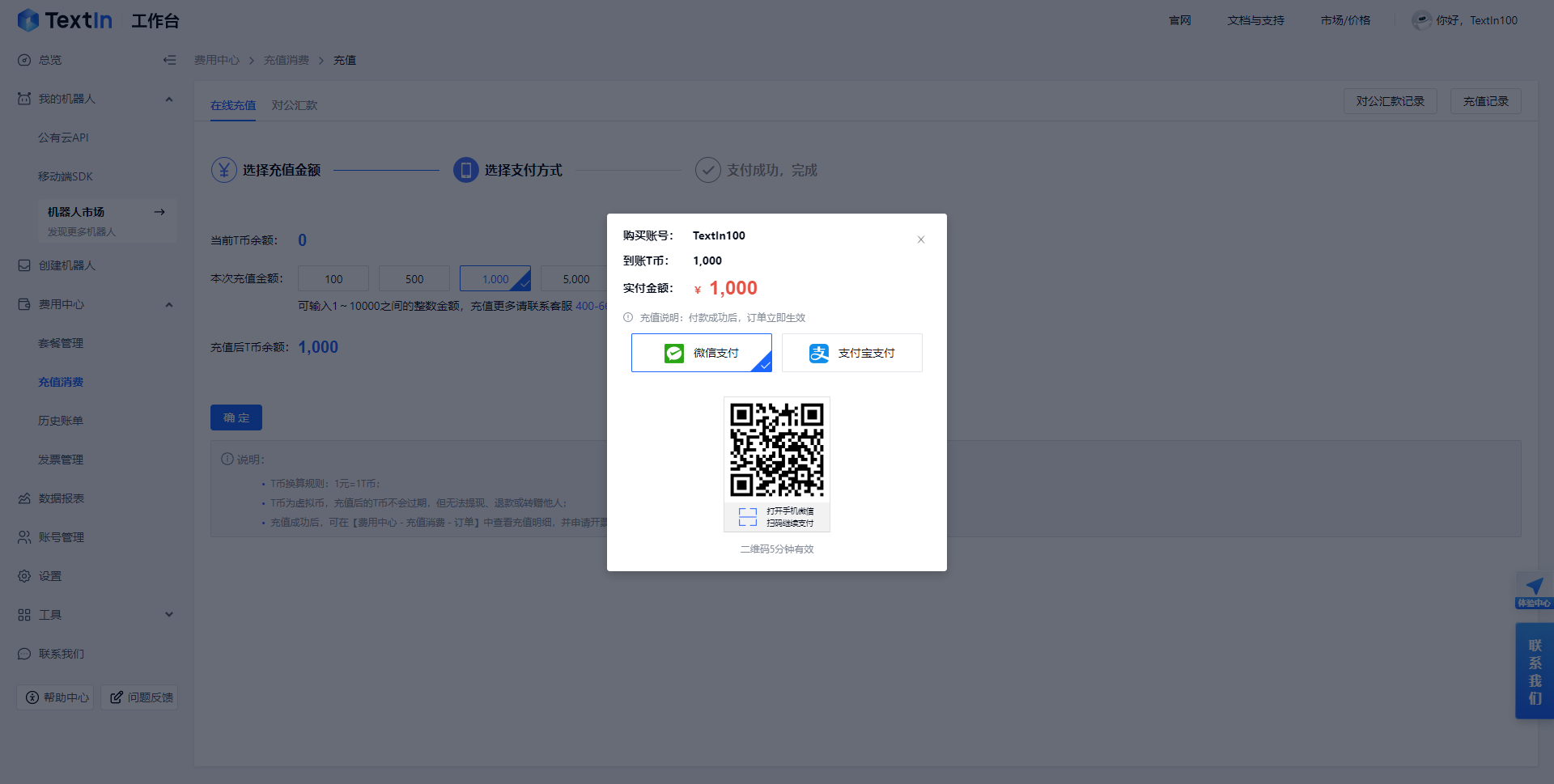Click the QR code image
Screen dimensions: 1554x784
[777, 450]
